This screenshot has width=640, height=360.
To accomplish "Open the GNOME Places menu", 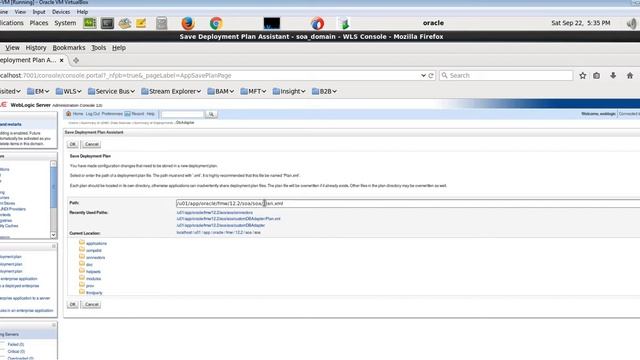I will (39, 23).
